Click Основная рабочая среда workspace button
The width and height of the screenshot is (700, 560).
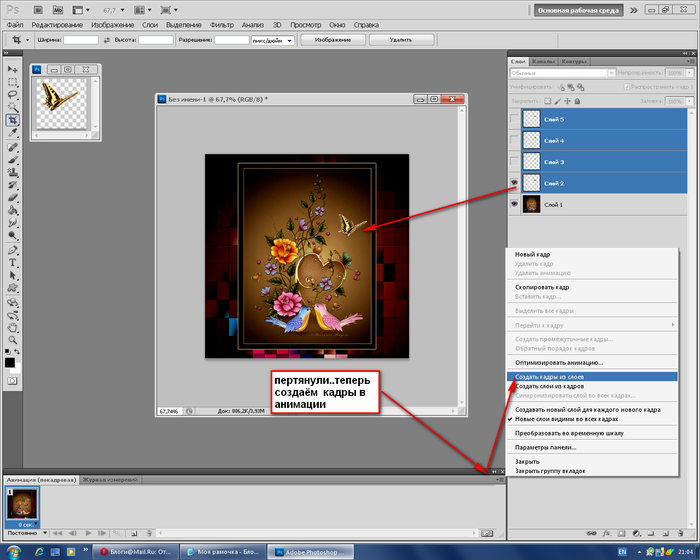[578, 10]
